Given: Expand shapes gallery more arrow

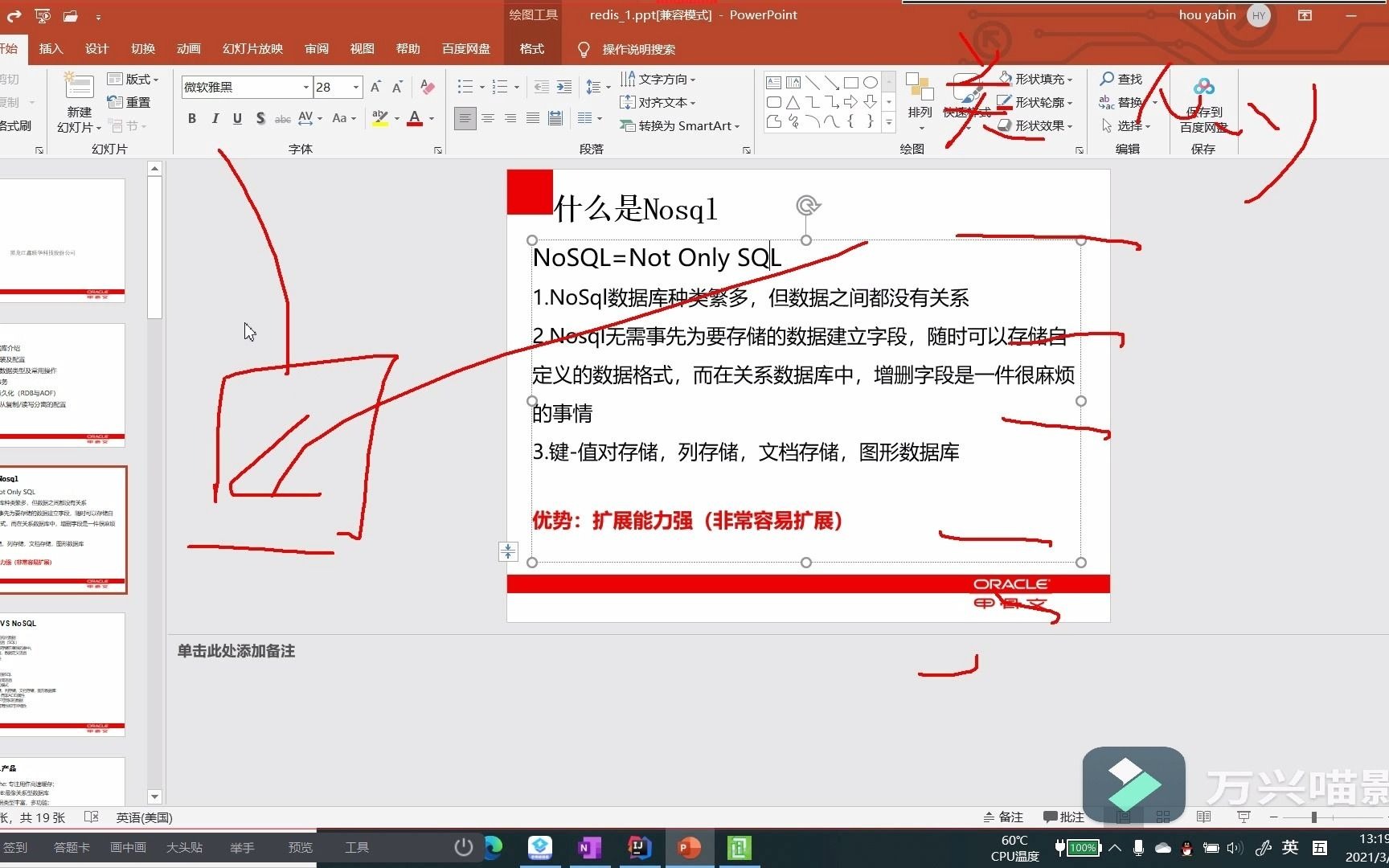Looking at the screenshot, I should 889,123.
